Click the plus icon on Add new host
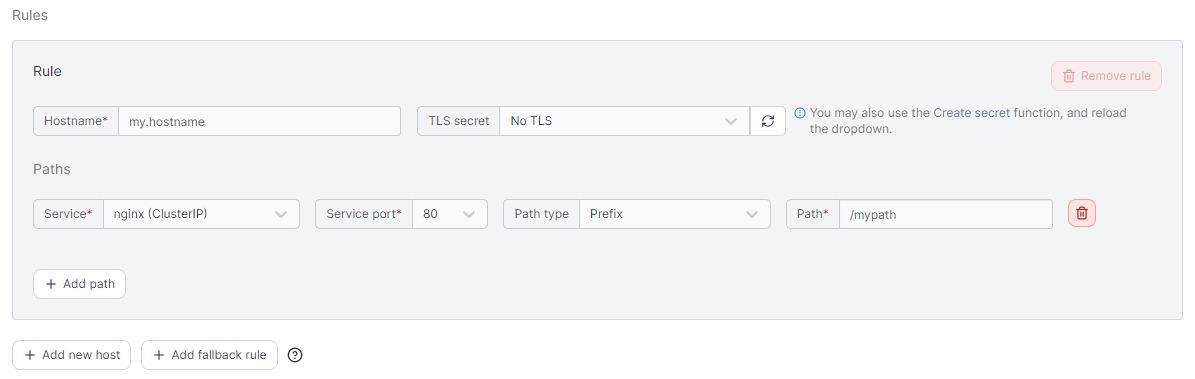 (30, 355)
